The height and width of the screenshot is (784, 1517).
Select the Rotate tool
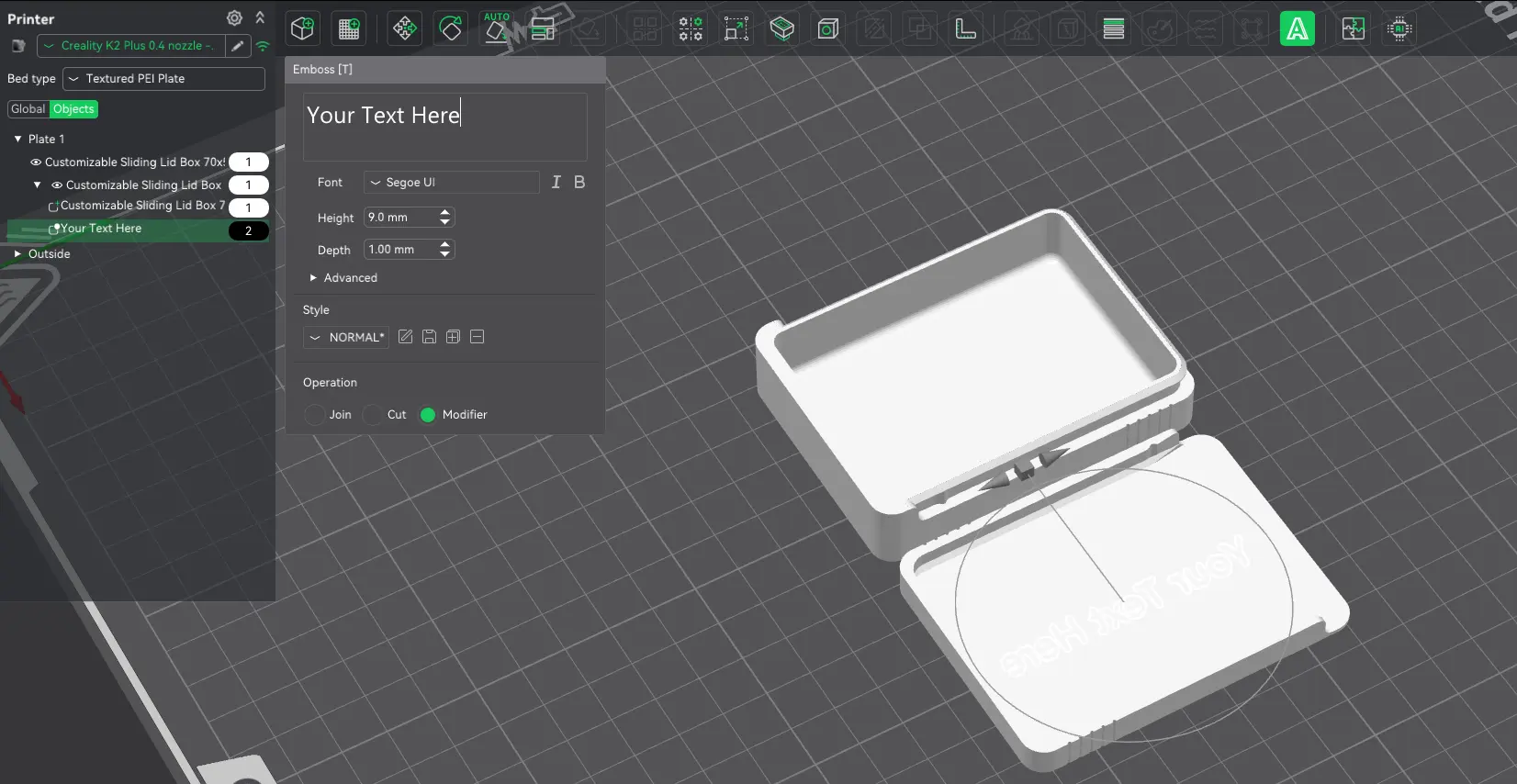(451, 29)
